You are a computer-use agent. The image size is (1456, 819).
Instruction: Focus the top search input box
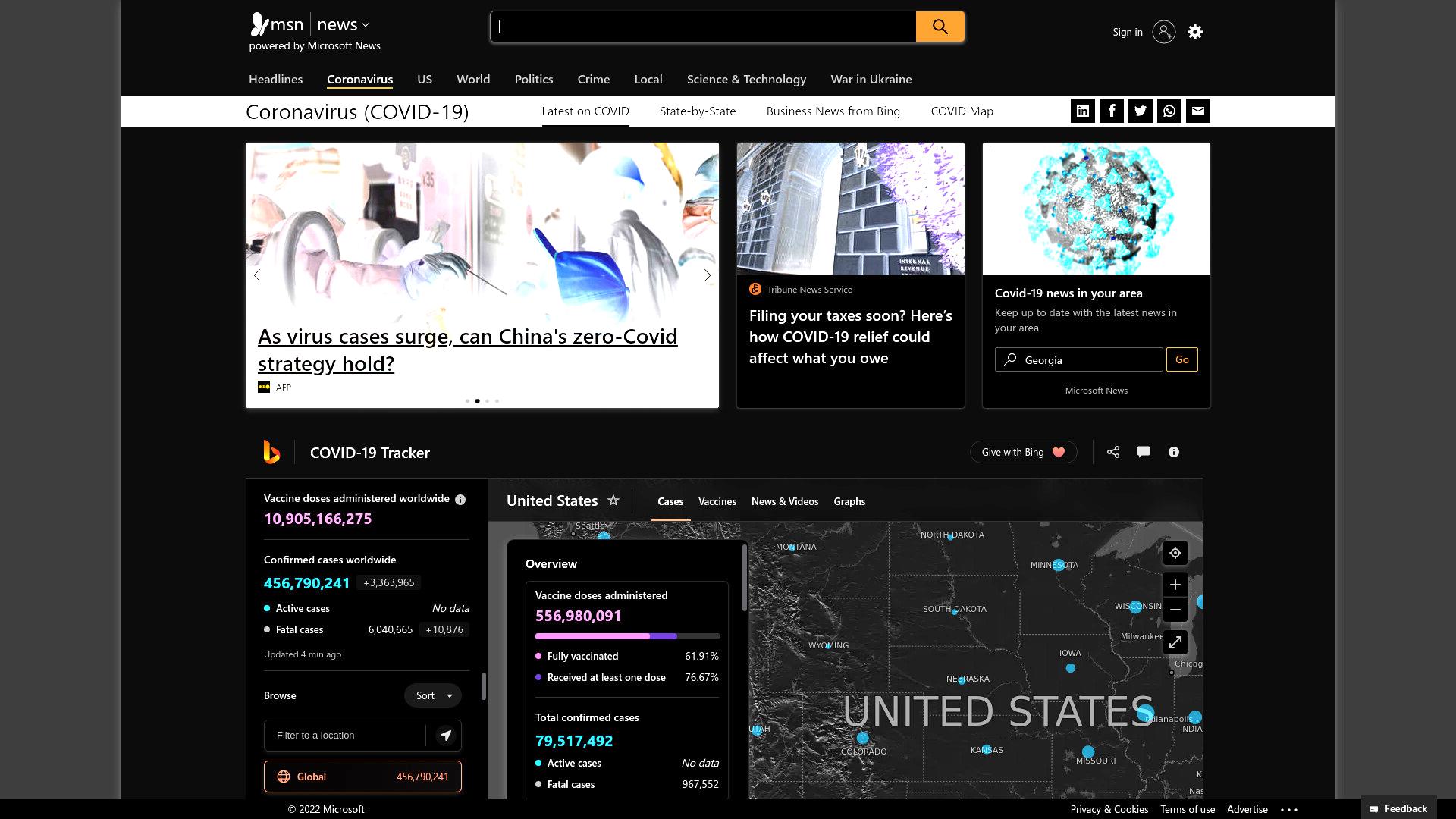(x=703, y=27)
